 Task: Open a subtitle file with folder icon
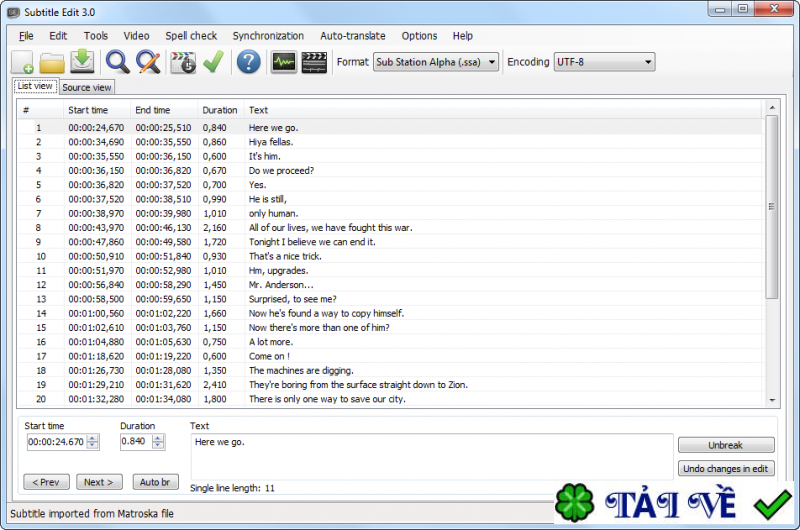coord(52,63)
